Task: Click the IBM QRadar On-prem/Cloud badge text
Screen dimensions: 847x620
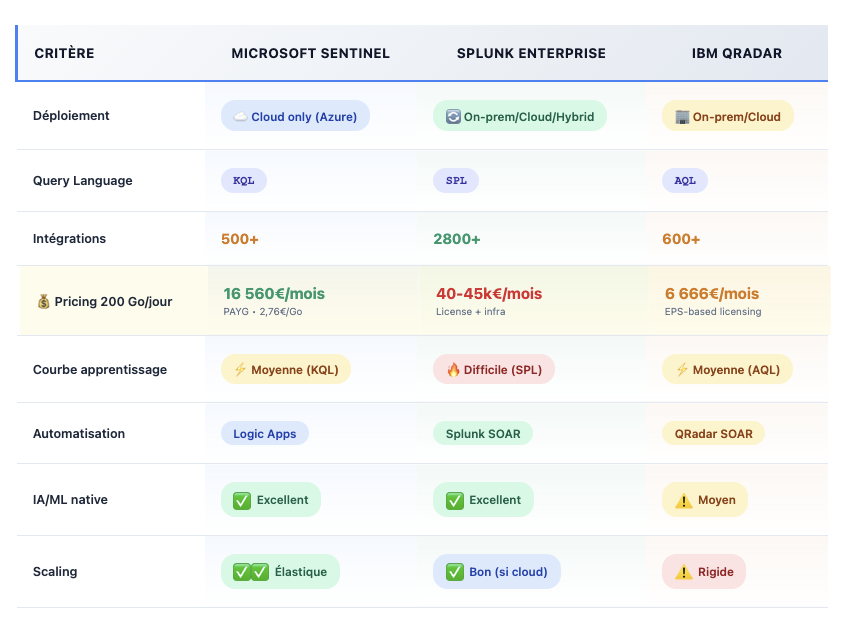Action: click(x=737, y=117)
